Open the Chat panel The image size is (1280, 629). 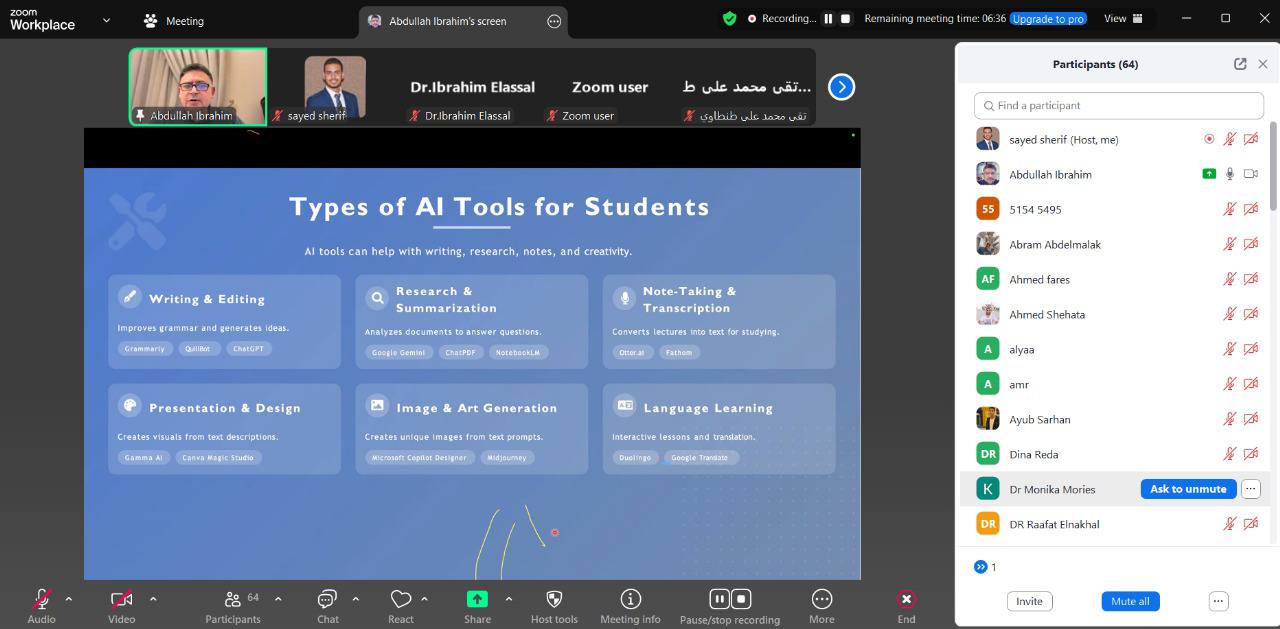tap(327, 605)
